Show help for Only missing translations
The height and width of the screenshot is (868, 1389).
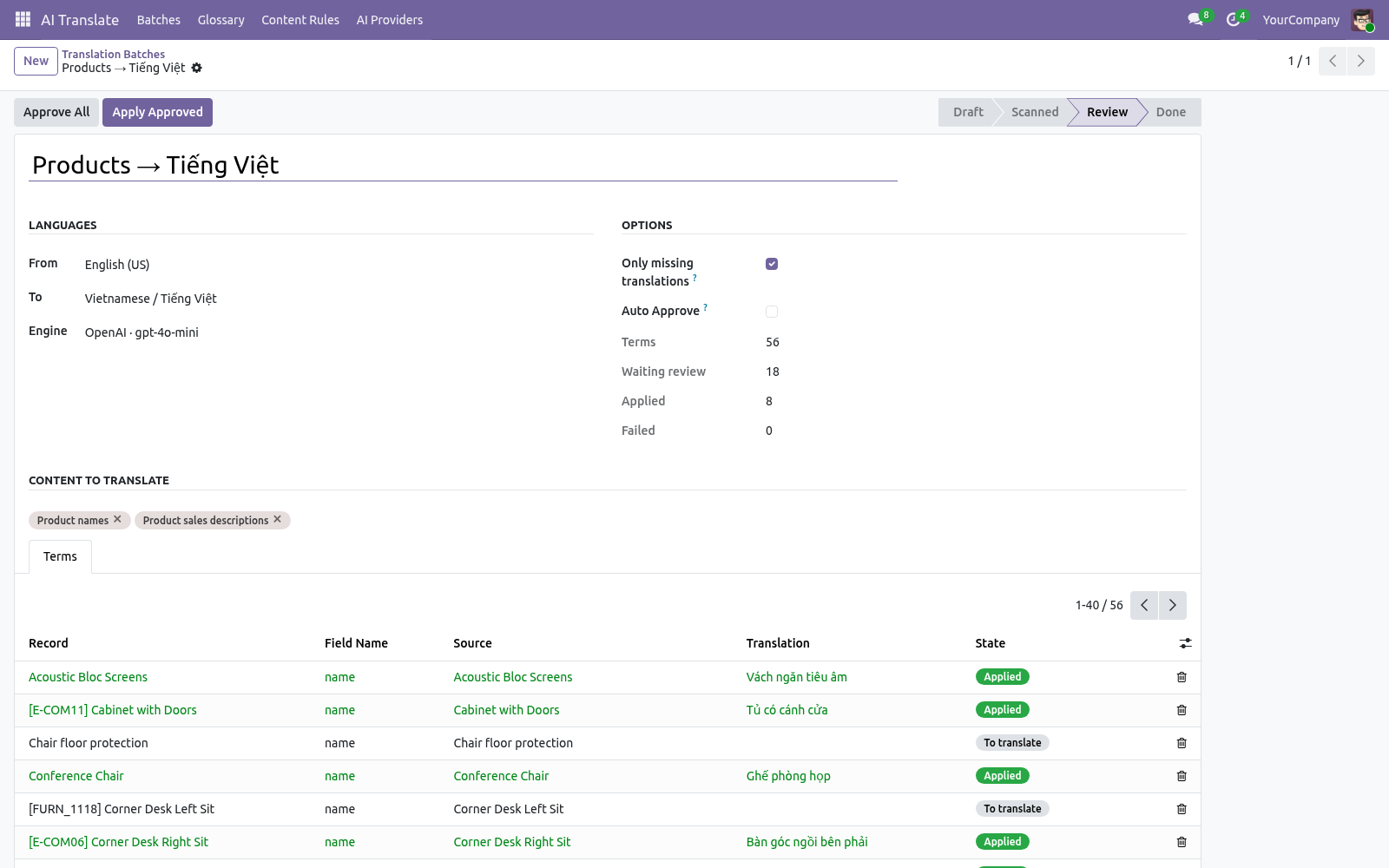tap(694, 278)
